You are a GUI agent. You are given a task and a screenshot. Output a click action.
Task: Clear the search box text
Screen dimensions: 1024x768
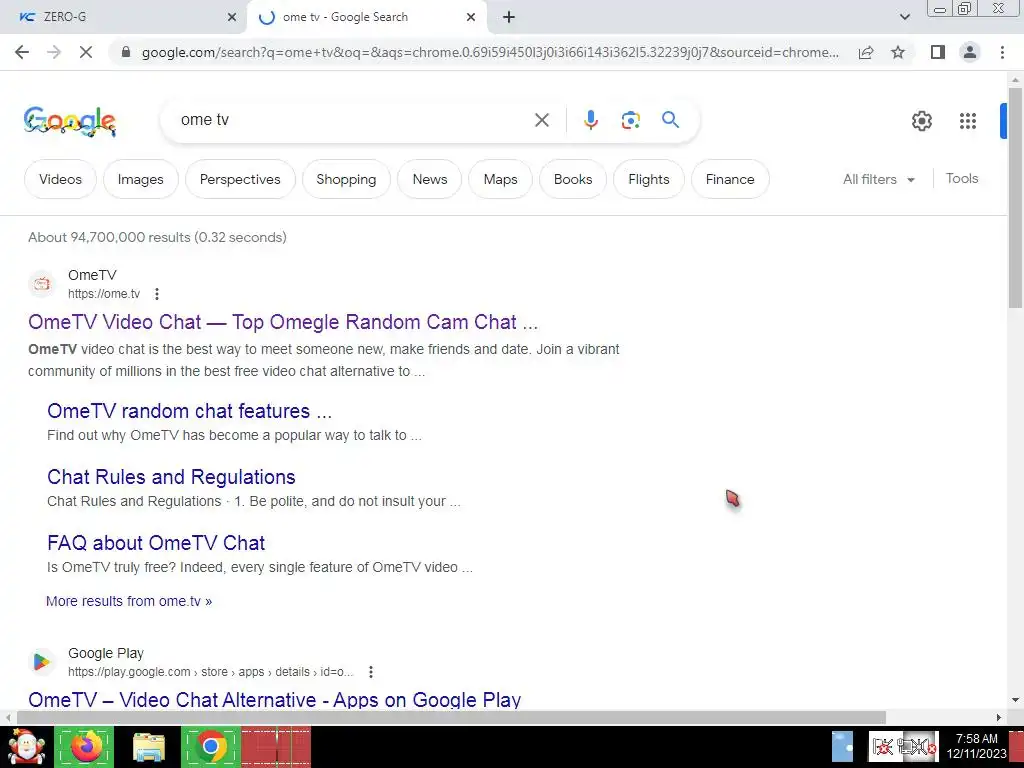[541, 120]
